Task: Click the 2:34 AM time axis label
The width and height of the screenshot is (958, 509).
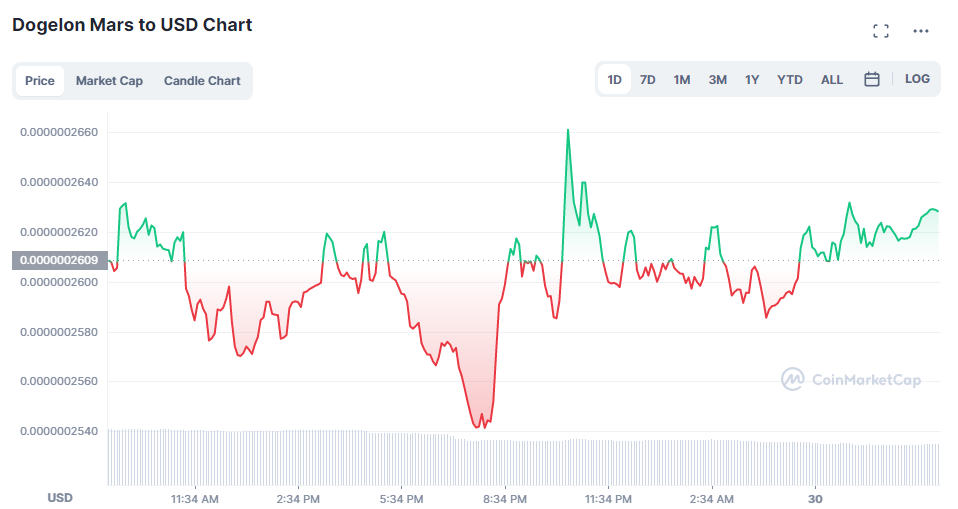Action: point(712,499)
